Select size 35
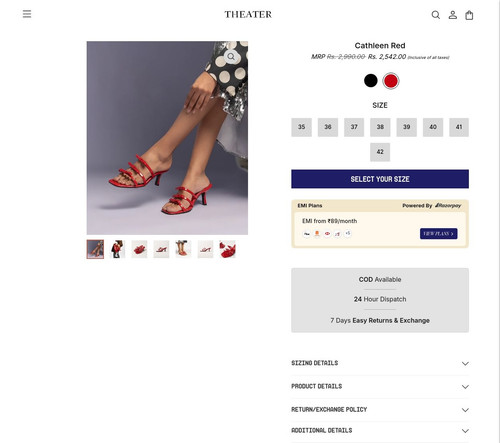500x443 pixels. [x=301, y=127]
